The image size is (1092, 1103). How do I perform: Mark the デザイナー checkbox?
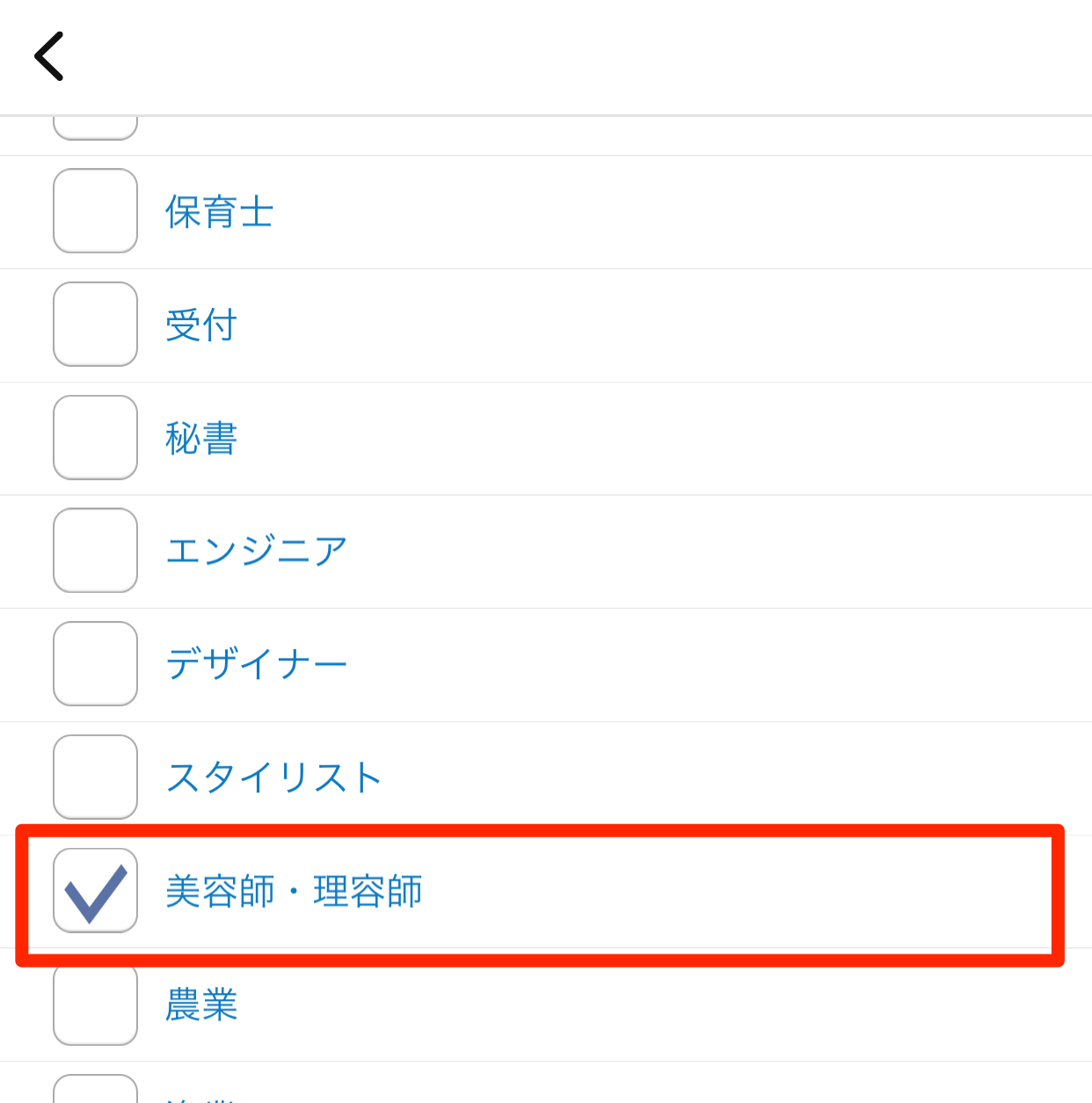[95, 664]
